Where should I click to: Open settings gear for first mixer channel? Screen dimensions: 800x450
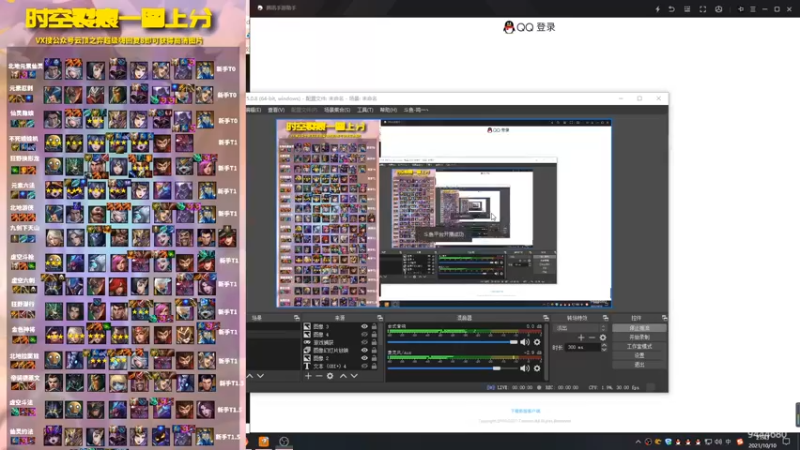537,342
